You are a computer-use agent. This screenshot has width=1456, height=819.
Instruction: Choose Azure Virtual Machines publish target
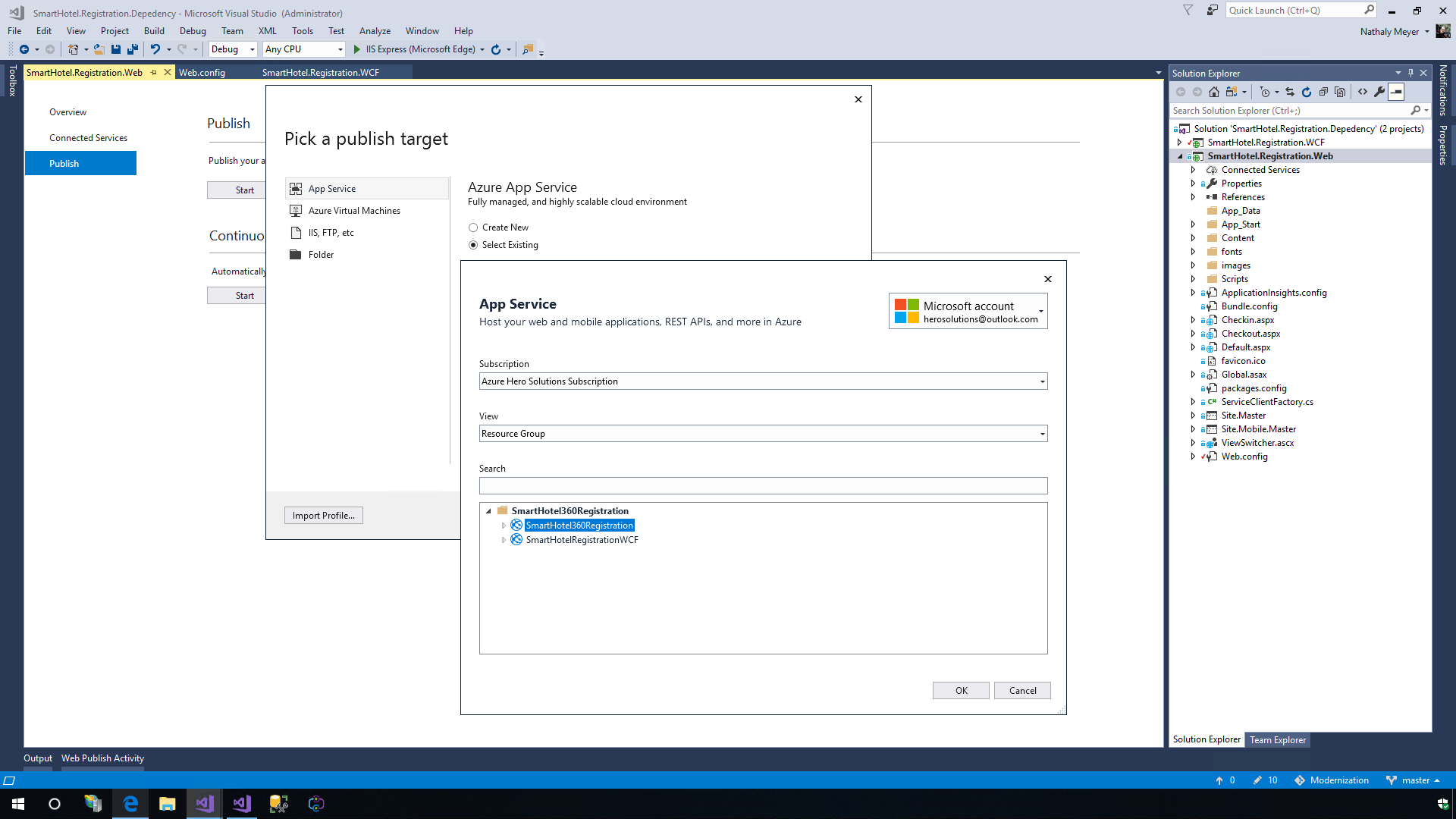(x=354, y=211)
